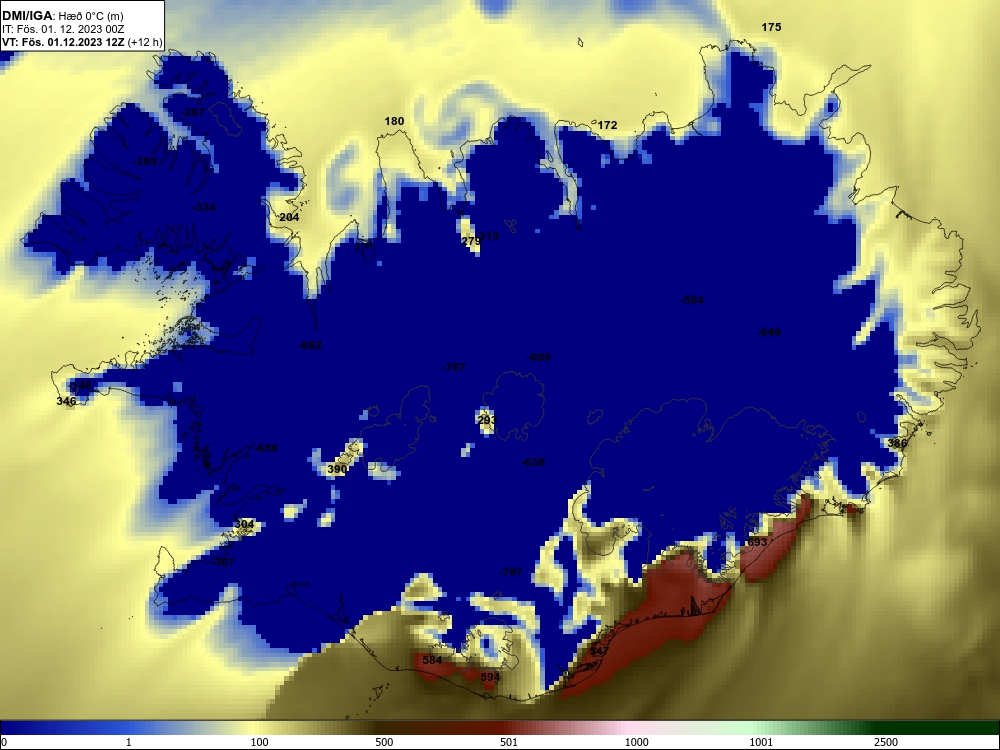Select the value 390 on the map
Image resolution: width=1000 pixels, height=750 pixels.
(337, 469)
